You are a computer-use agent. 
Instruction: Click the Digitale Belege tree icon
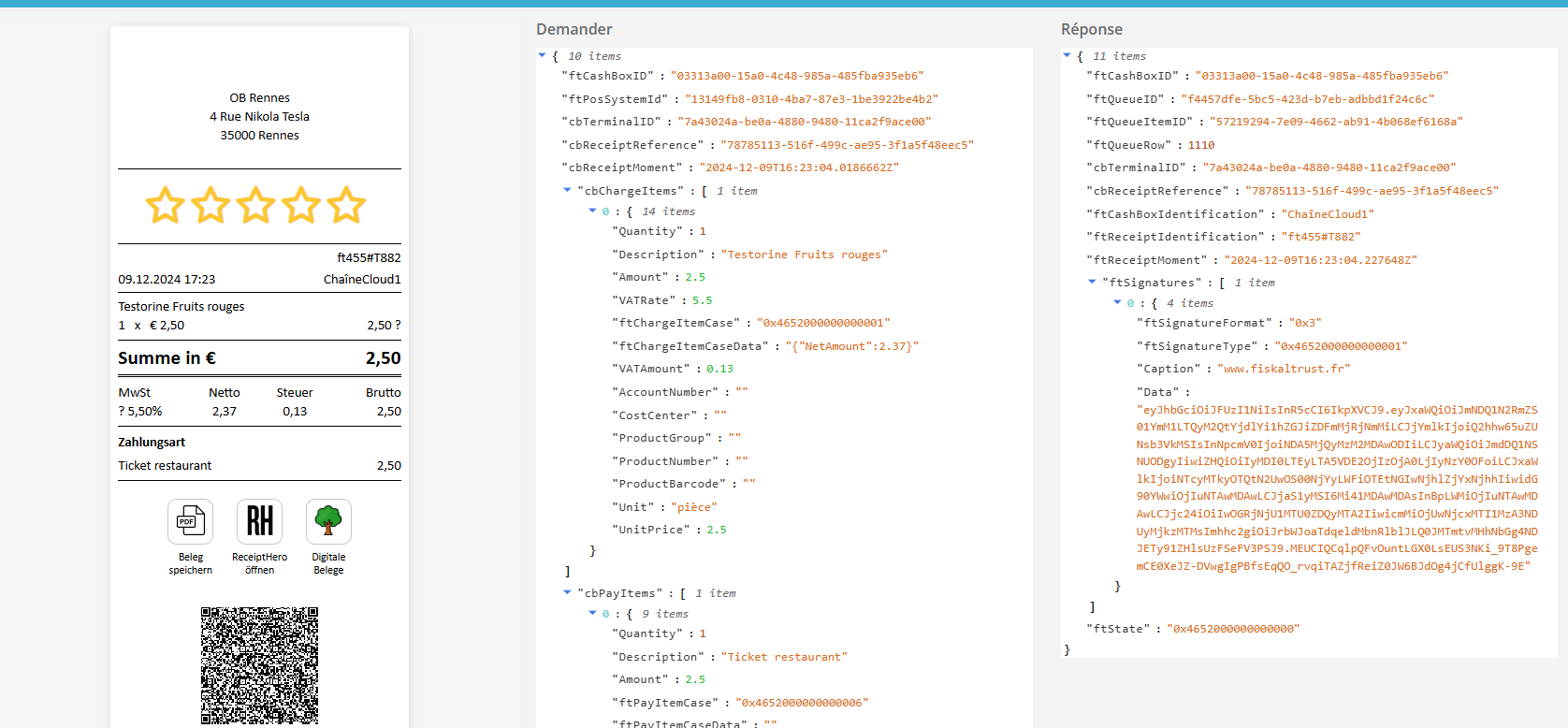[x=328, y=521]
